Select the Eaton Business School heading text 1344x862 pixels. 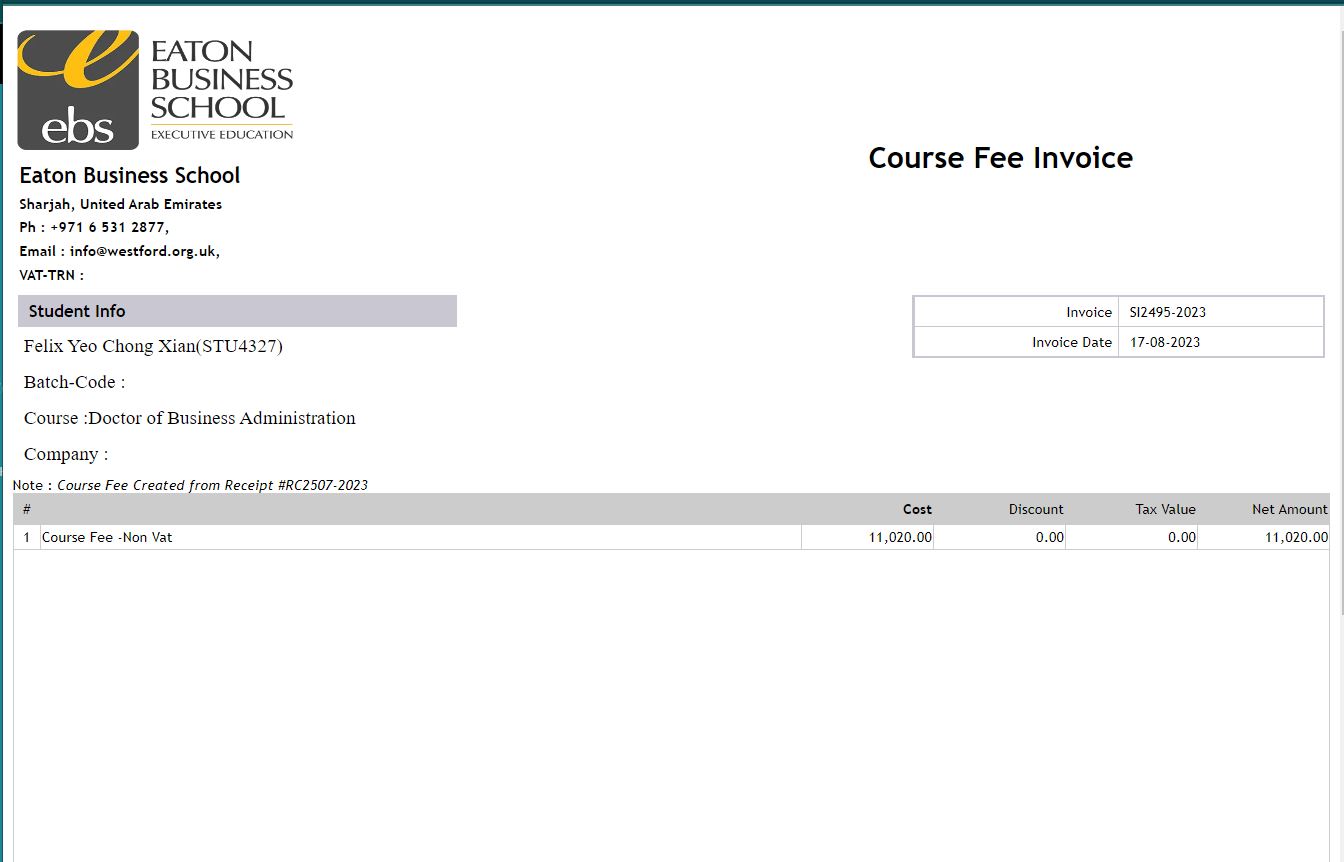pyautogui.click(x=130, y=176)
